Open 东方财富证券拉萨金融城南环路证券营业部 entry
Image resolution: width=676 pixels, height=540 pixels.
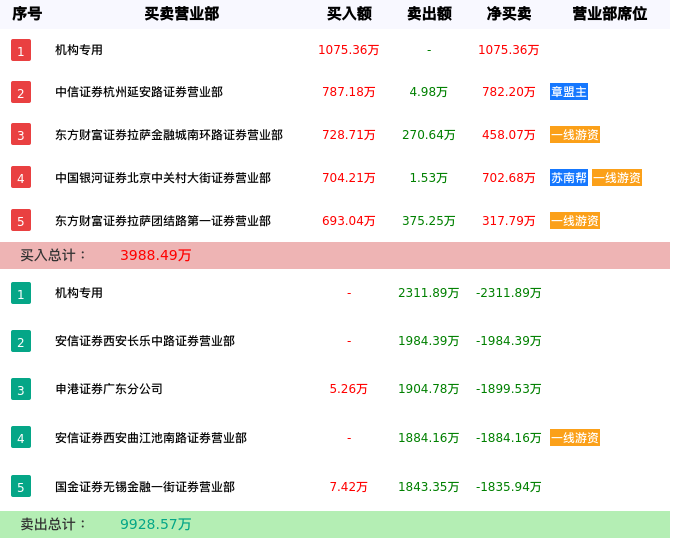[169, 134]
